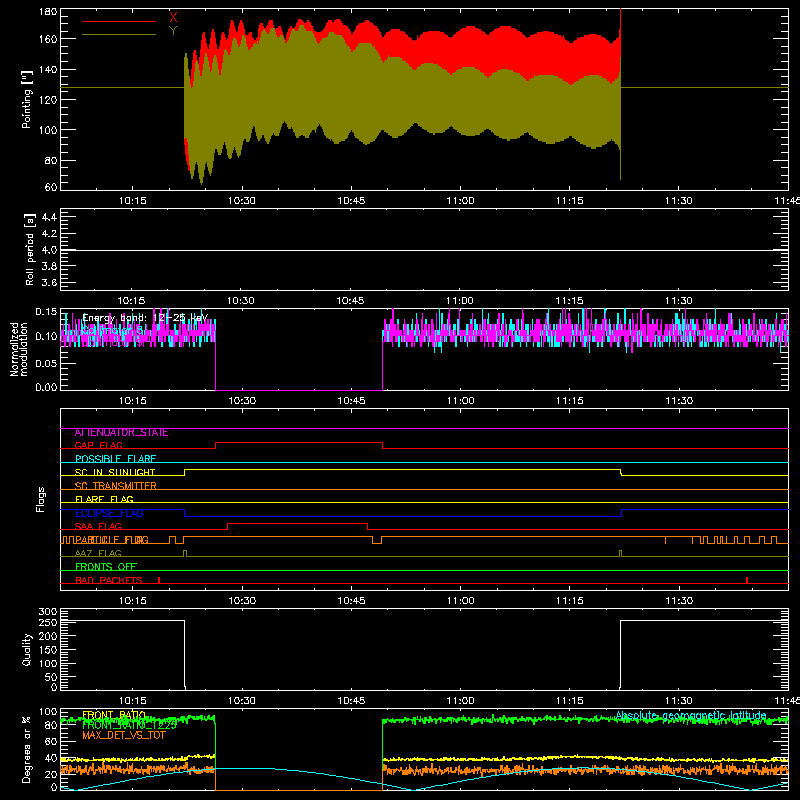Click the 250 tick on Quality axis

click(x=48, y=623)
